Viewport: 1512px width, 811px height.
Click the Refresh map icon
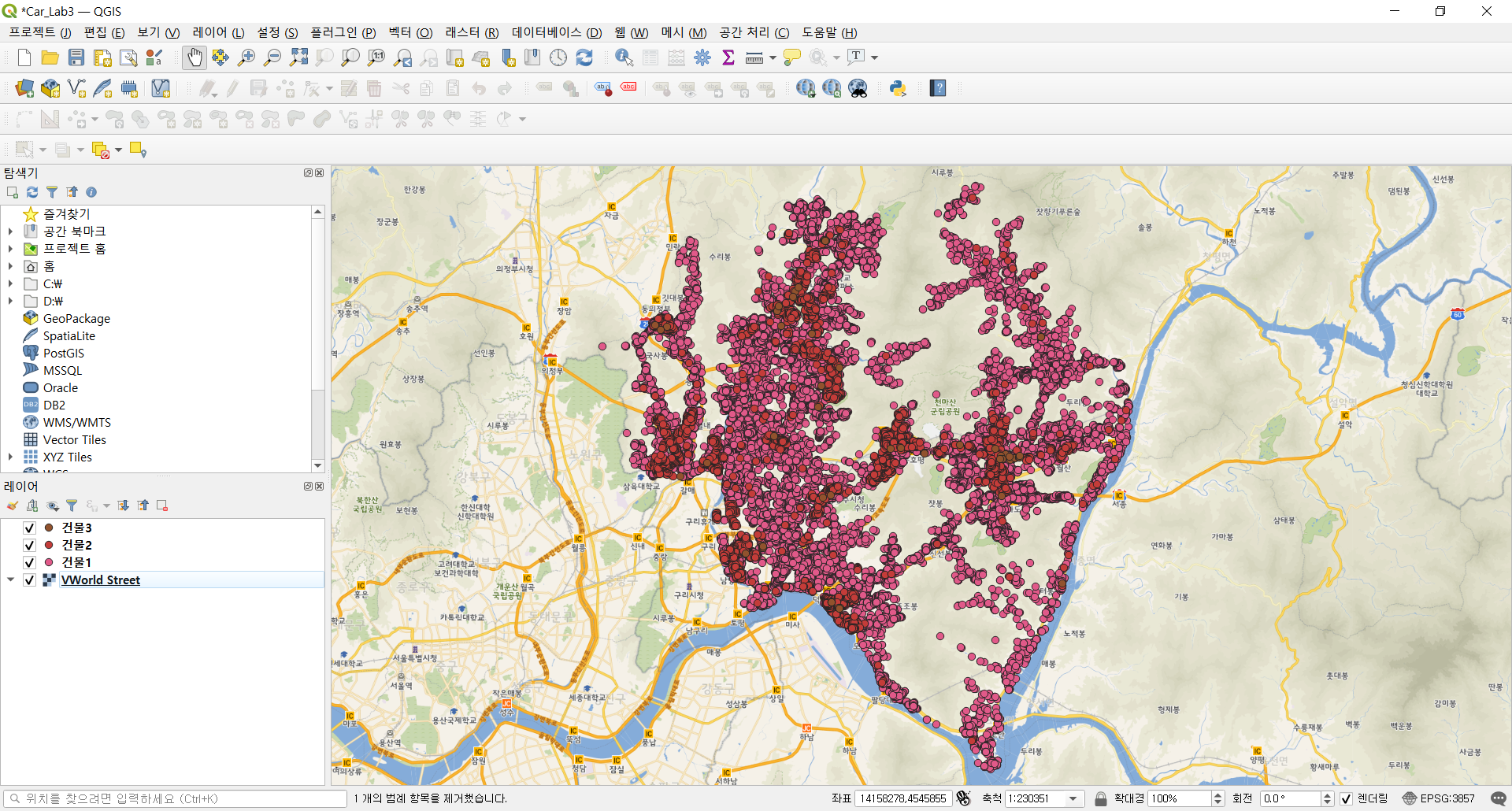[584, 57]
